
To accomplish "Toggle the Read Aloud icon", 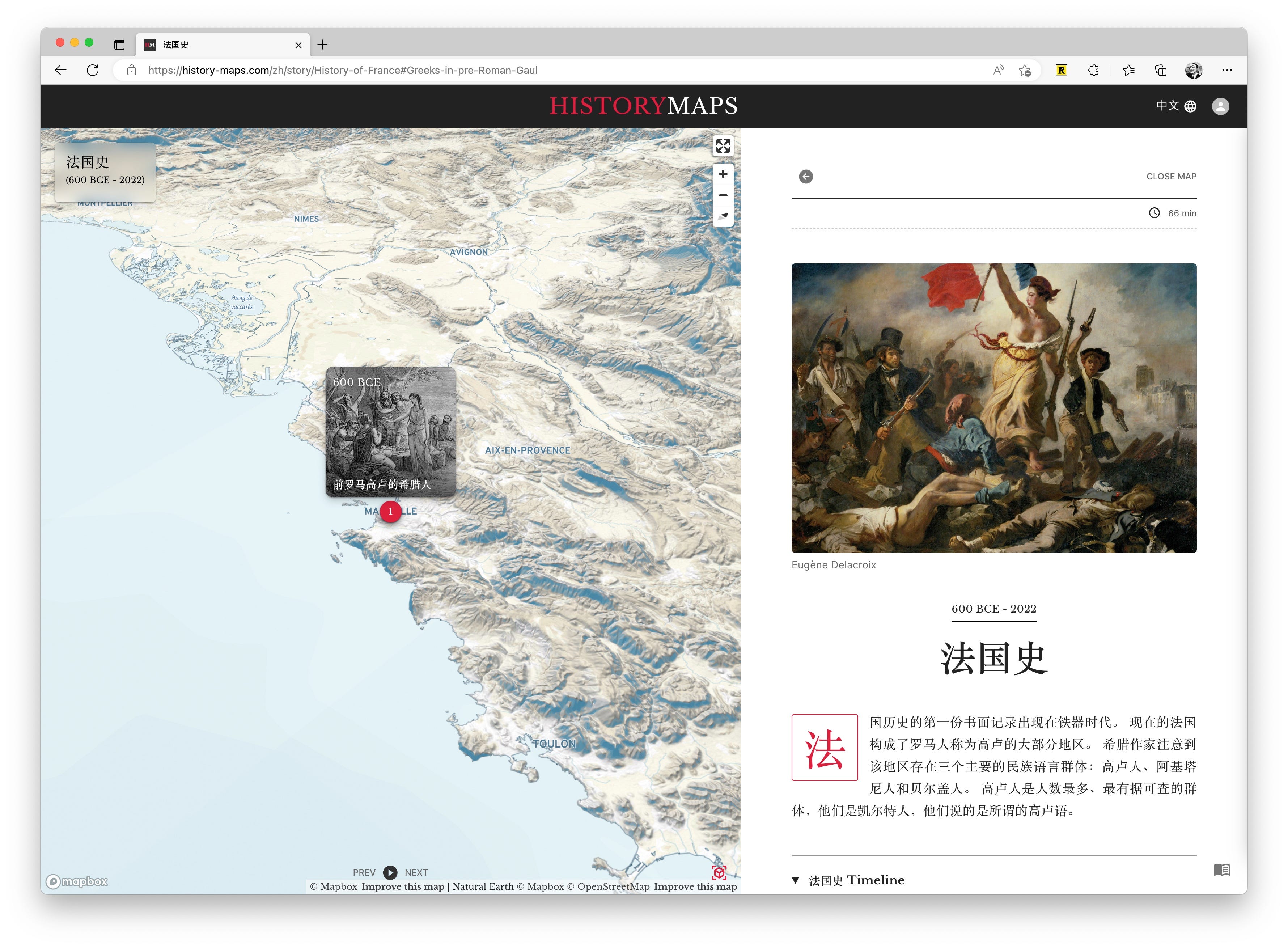I will click(999, 70).
